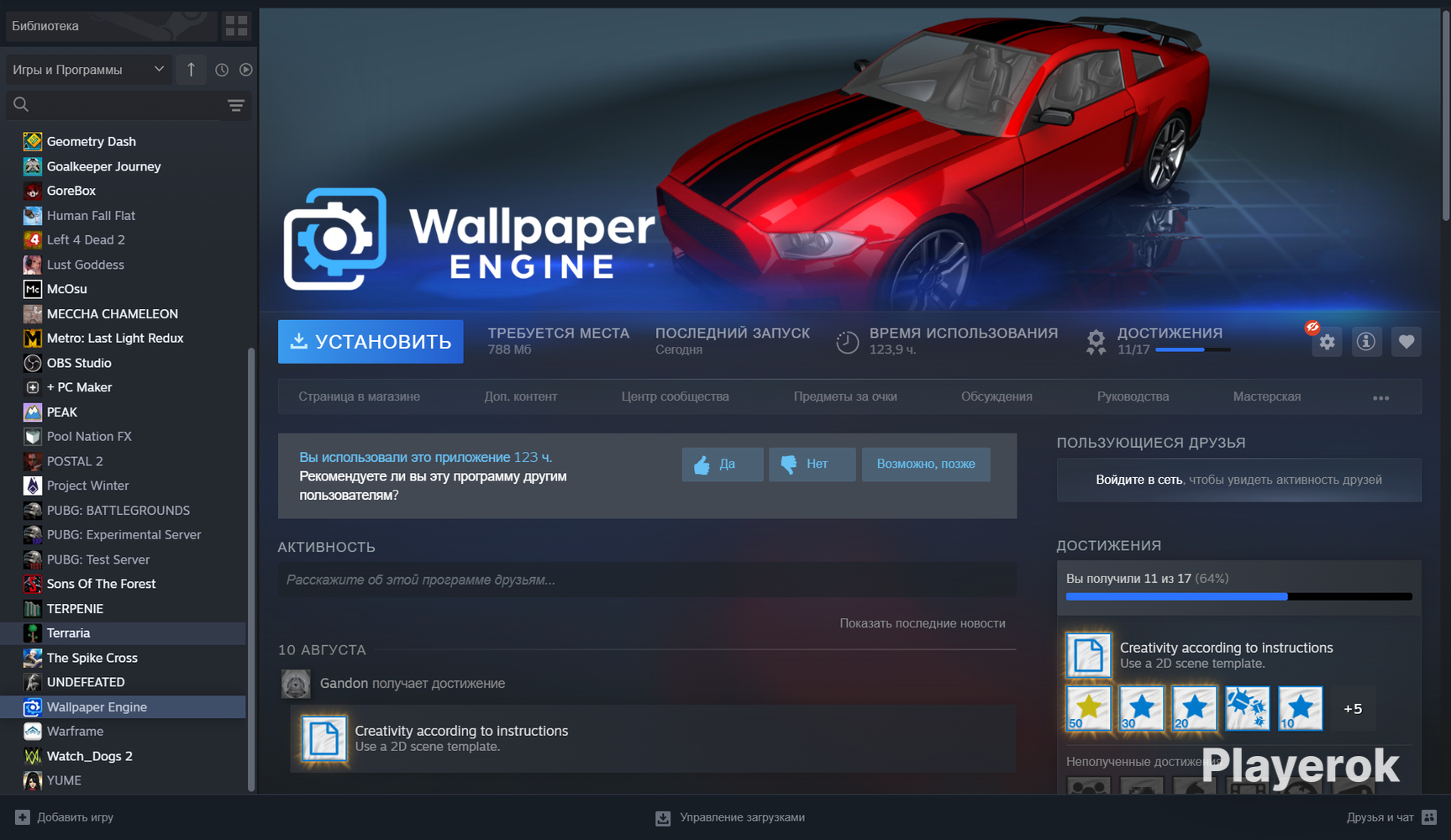Select Goalkeeper Journey icon in library

pyautogui.click(x=33, y=166)
